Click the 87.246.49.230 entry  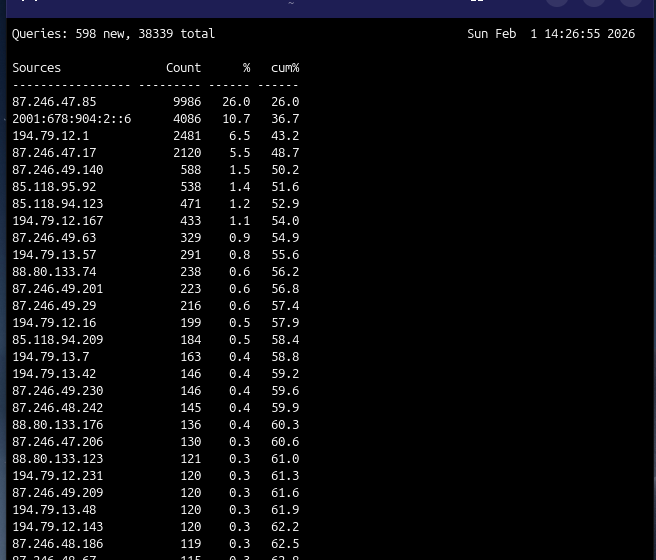click(57, 391)
